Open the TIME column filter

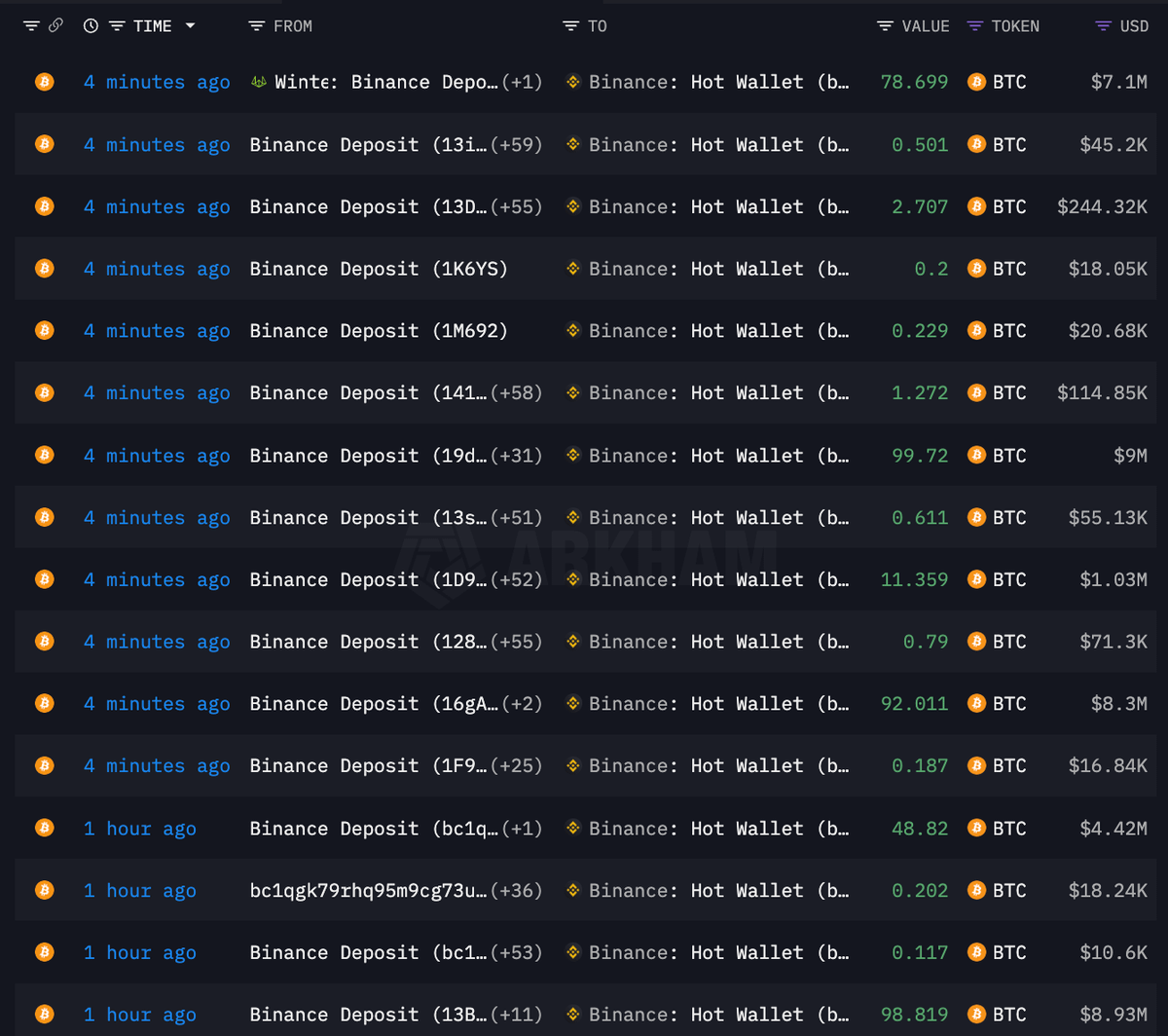[x=117, y=26]
